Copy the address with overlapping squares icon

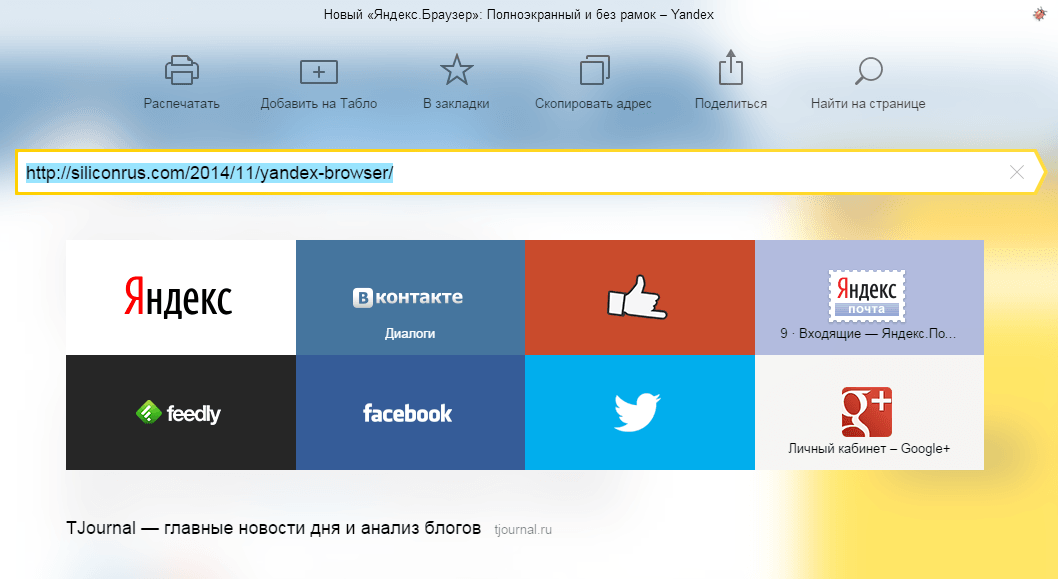point(594,70)
